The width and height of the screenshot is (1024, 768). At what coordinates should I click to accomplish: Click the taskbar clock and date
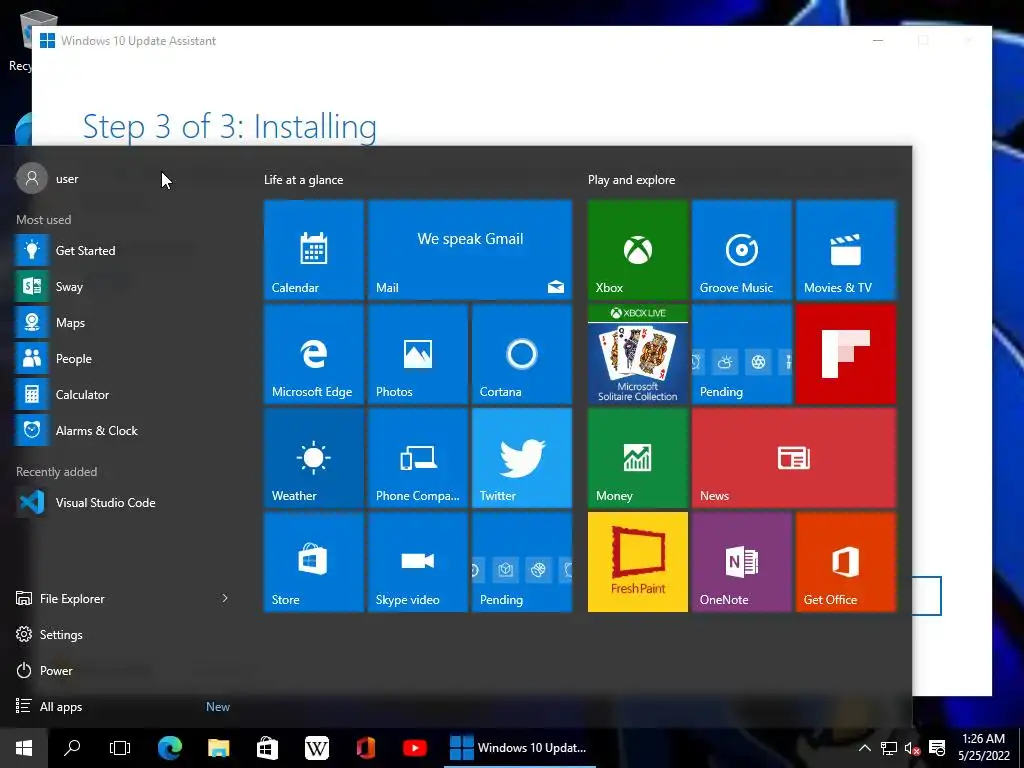point(984,748)
